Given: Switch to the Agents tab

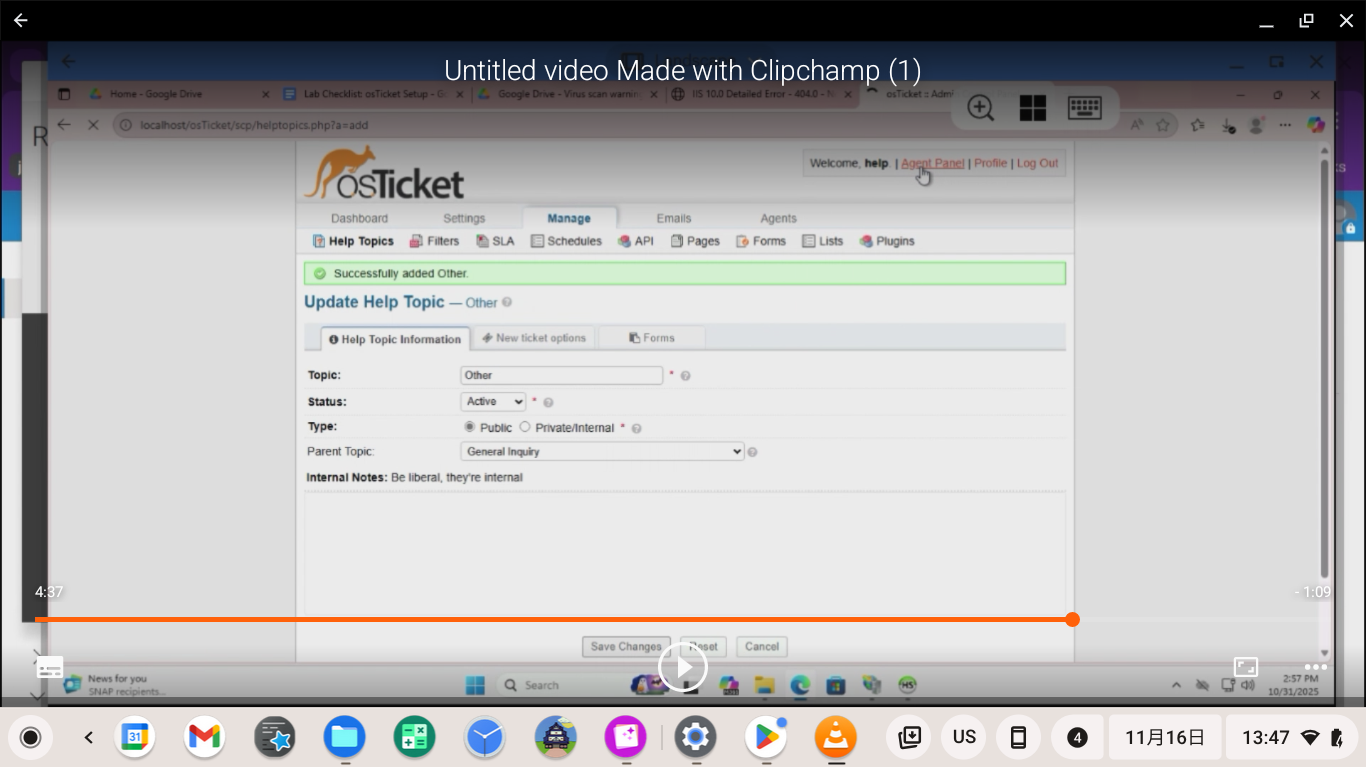Looking at the screenshot, I should (778, 218).
